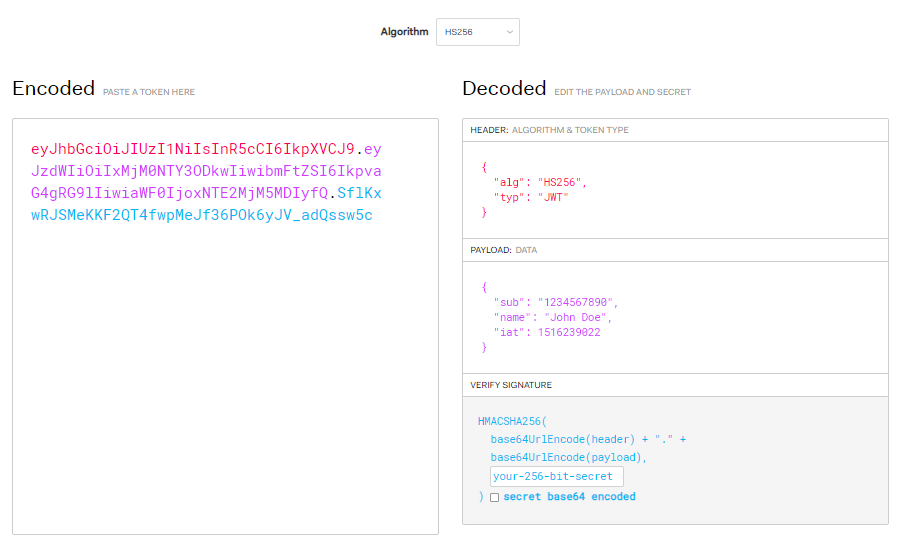The height and width of the screenshot is (551, 905).
Task: Click the blue signature line beginning wRJSMeKKF2QT4
Action: click(x=201, y=215)
